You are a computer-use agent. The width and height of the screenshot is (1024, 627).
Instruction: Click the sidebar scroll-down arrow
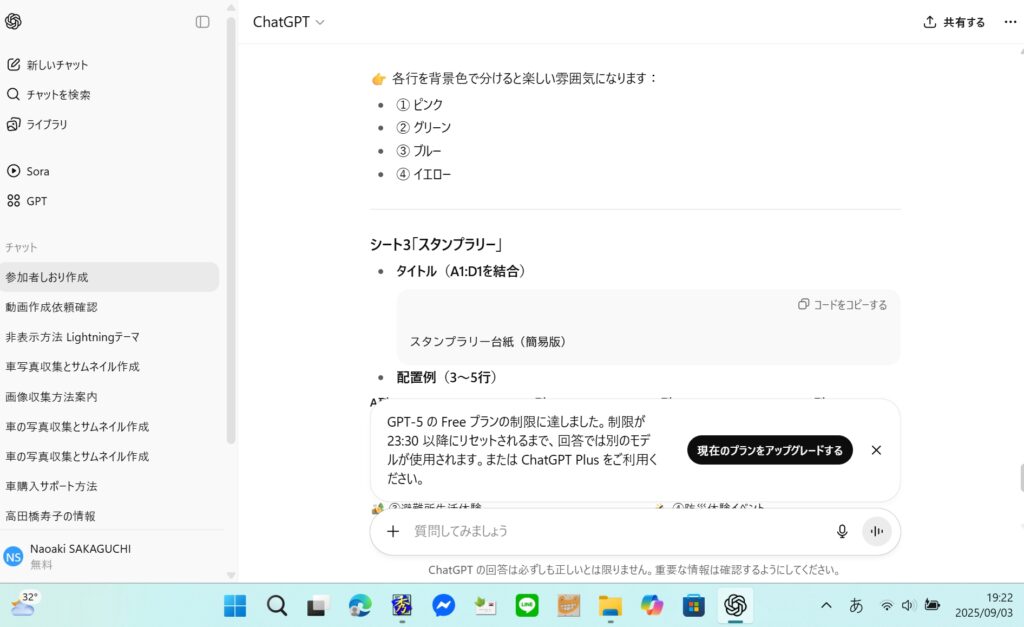(x=231, y=575)
